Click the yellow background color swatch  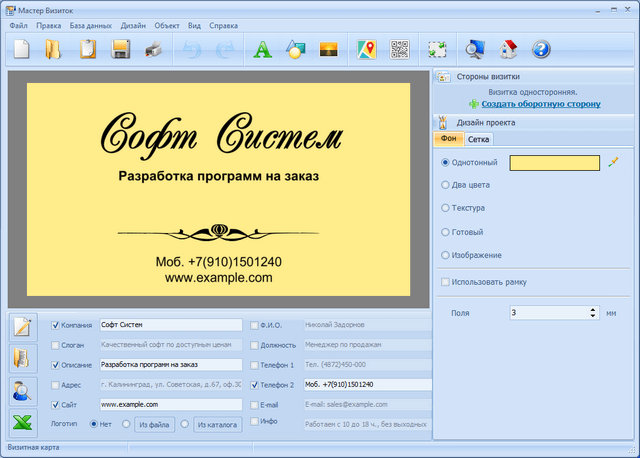point(554,162)
